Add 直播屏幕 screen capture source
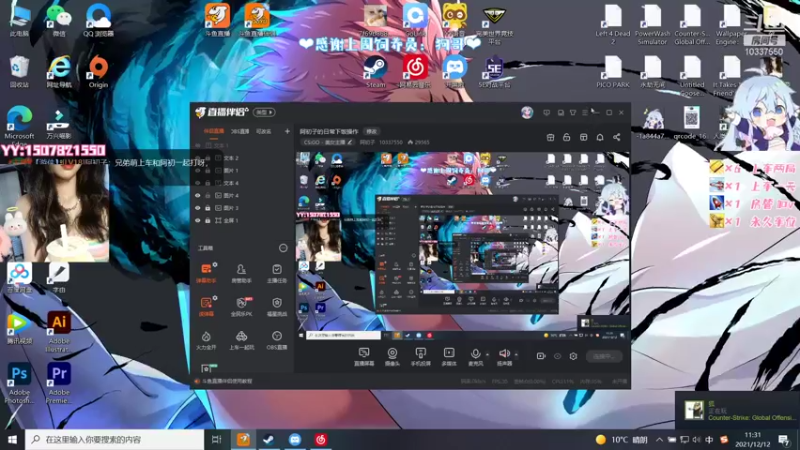This screenshot has width=800, height=450. click(364, 357)
